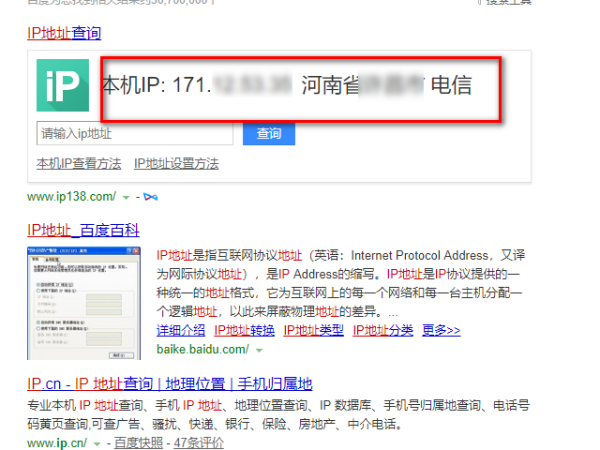600x450 pixels.
Task: Click the green iP logo icon
Action: pos(63,85)
